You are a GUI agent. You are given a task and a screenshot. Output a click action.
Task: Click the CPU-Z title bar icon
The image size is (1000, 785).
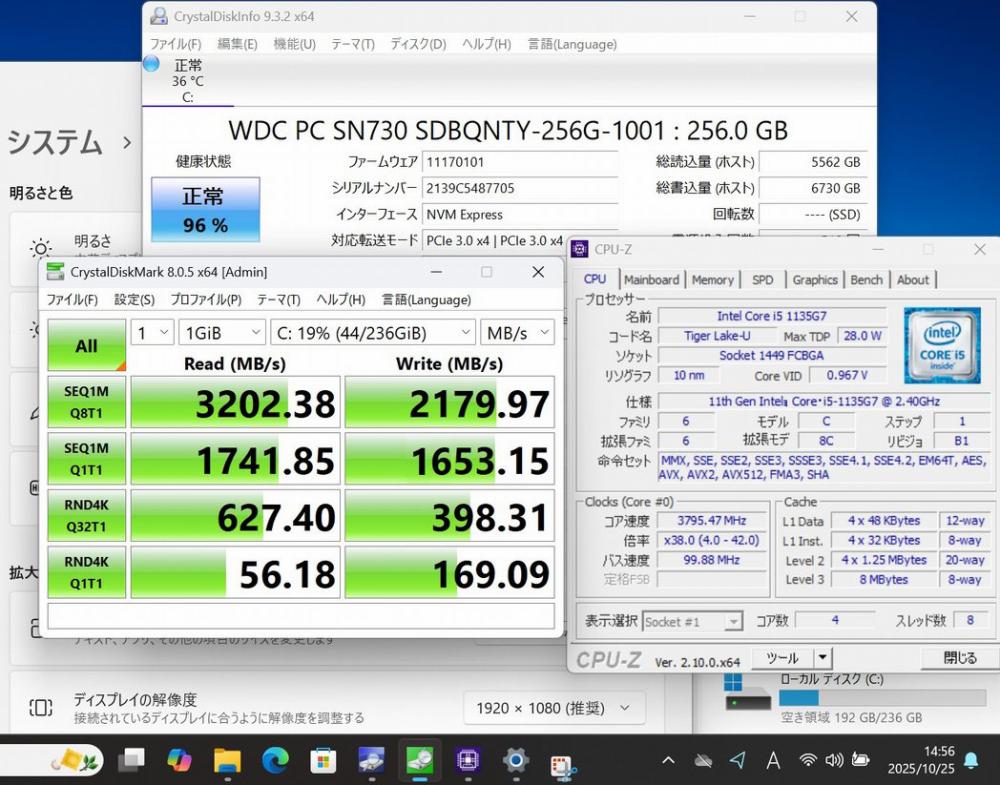pyautogui.click(x=579, y=249)
